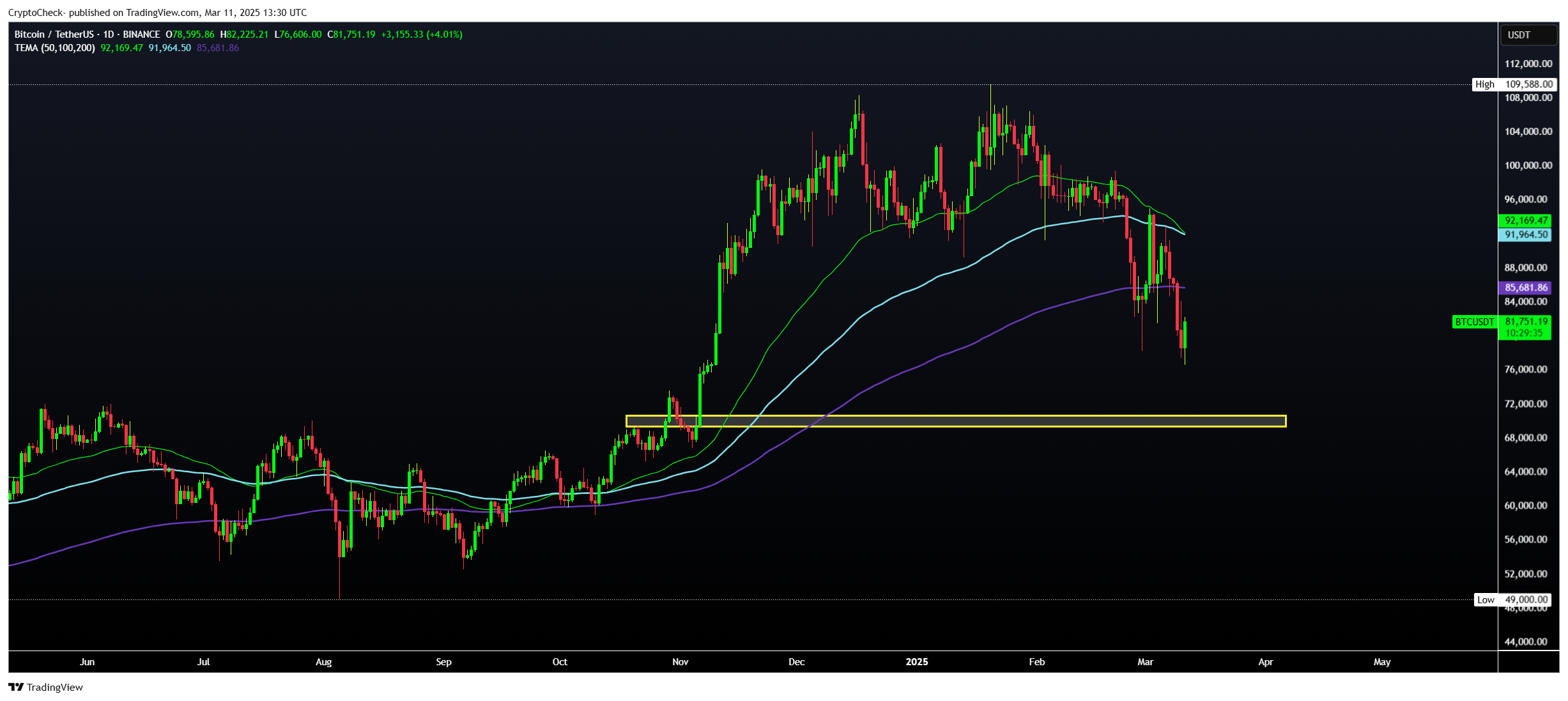This screenshot has width=1568, height=701.
Task: Click the CryptoCheck published on TradingView.com caption
Action: (157, 13)
